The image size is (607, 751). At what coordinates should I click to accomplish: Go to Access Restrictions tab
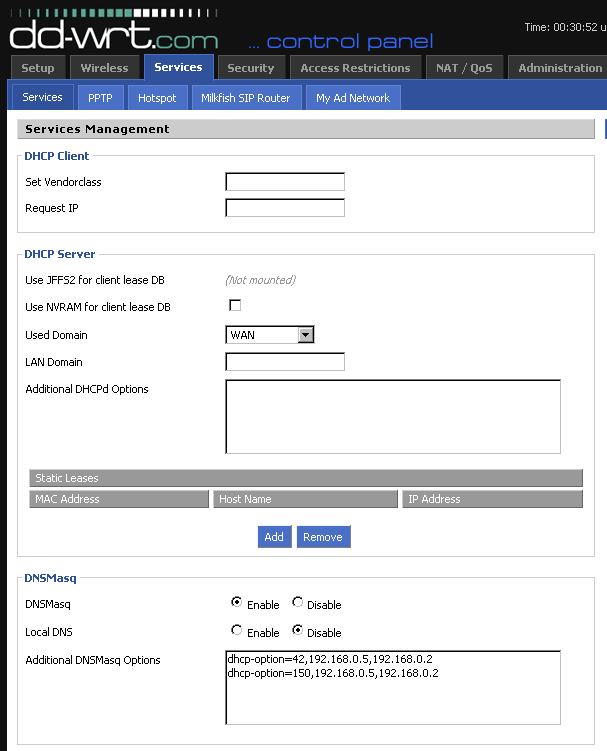point(355,68)
